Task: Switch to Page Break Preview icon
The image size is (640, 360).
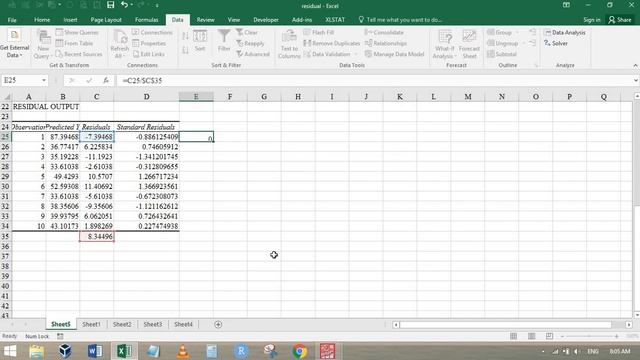Action: tap(549, 336)
